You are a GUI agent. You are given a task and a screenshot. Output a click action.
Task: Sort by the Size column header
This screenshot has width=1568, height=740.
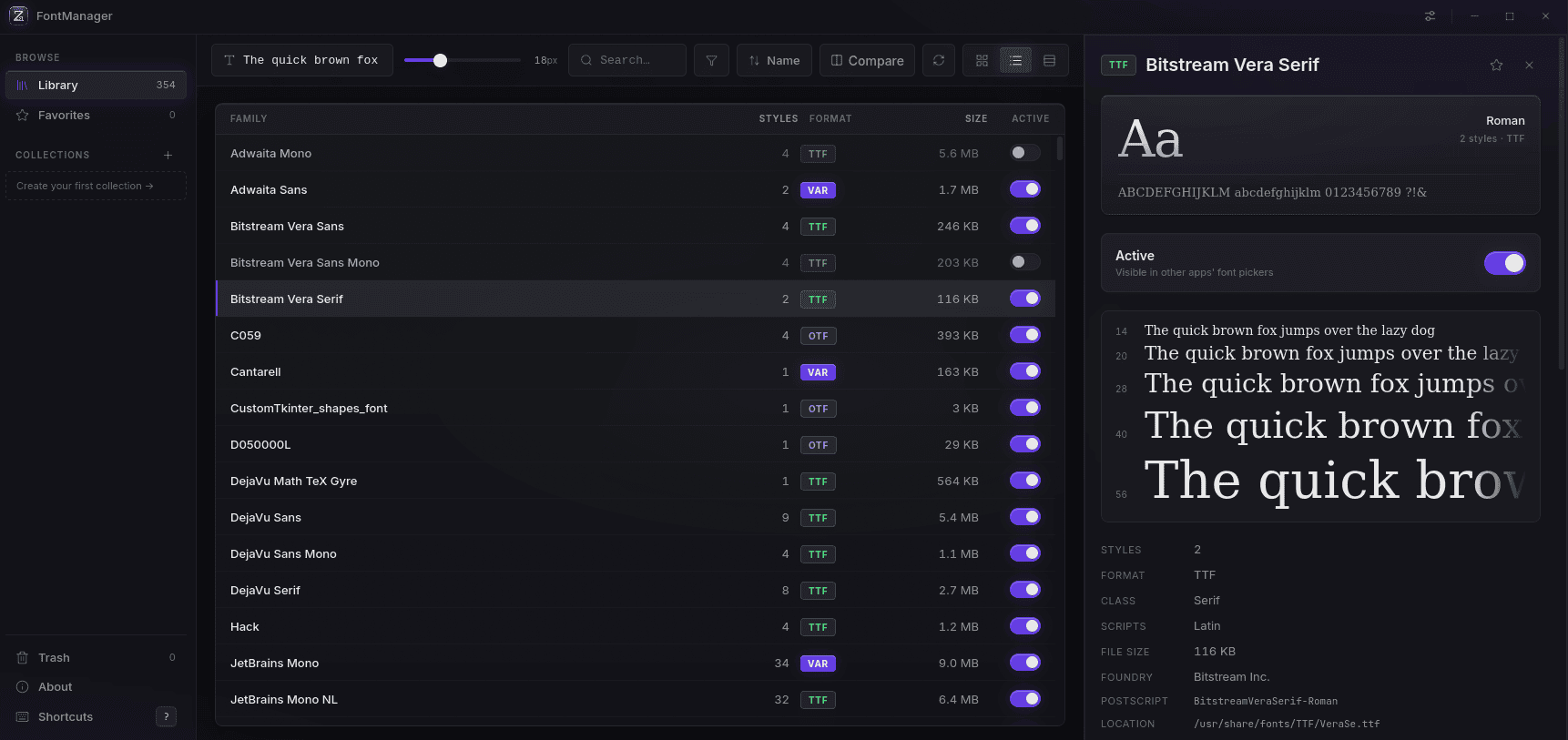tap(976, 118)
